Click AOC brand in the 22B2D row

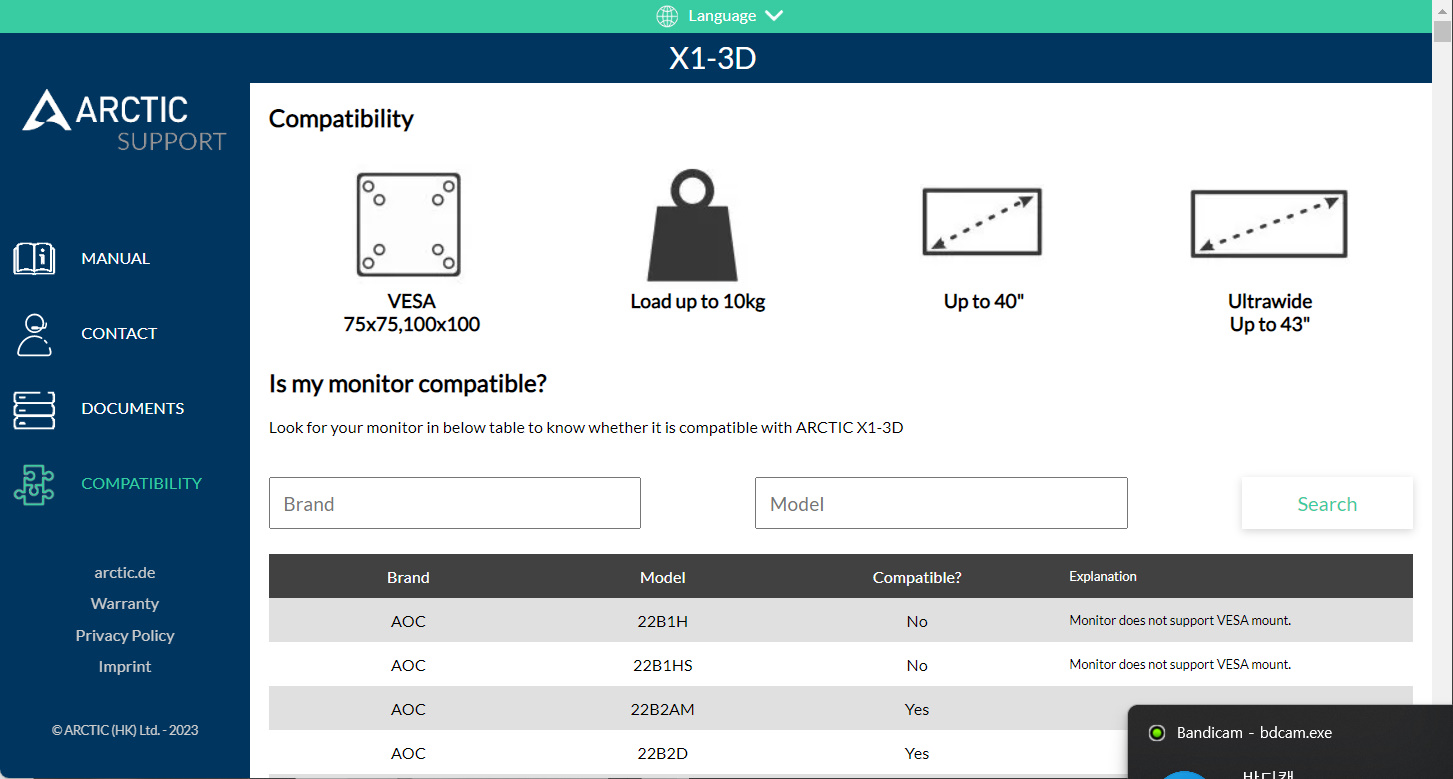tap(408, 753)
